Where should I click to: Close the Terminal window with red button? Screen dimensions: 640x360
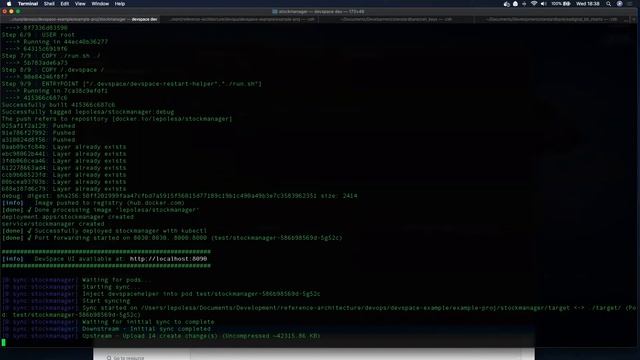(4, 11)
